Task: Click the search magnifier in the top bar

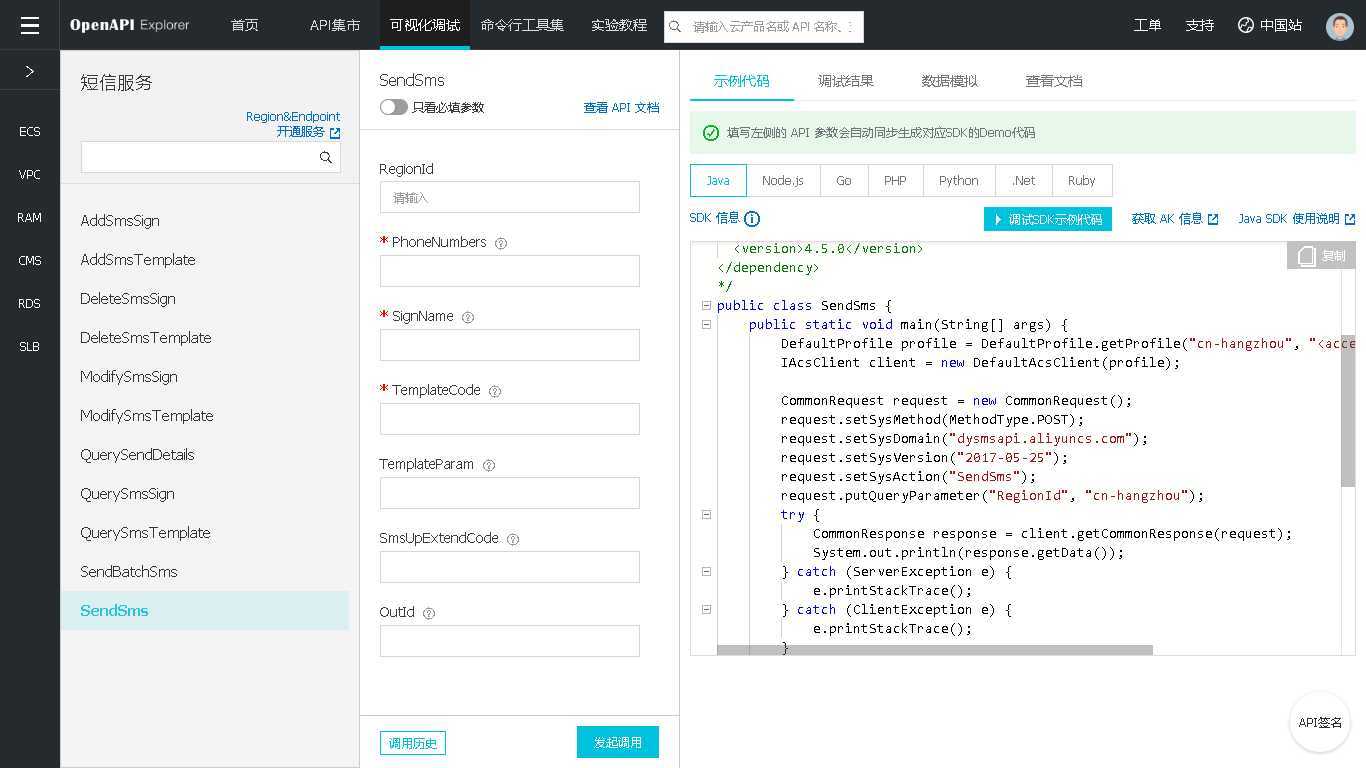Action: coord(675,26)
